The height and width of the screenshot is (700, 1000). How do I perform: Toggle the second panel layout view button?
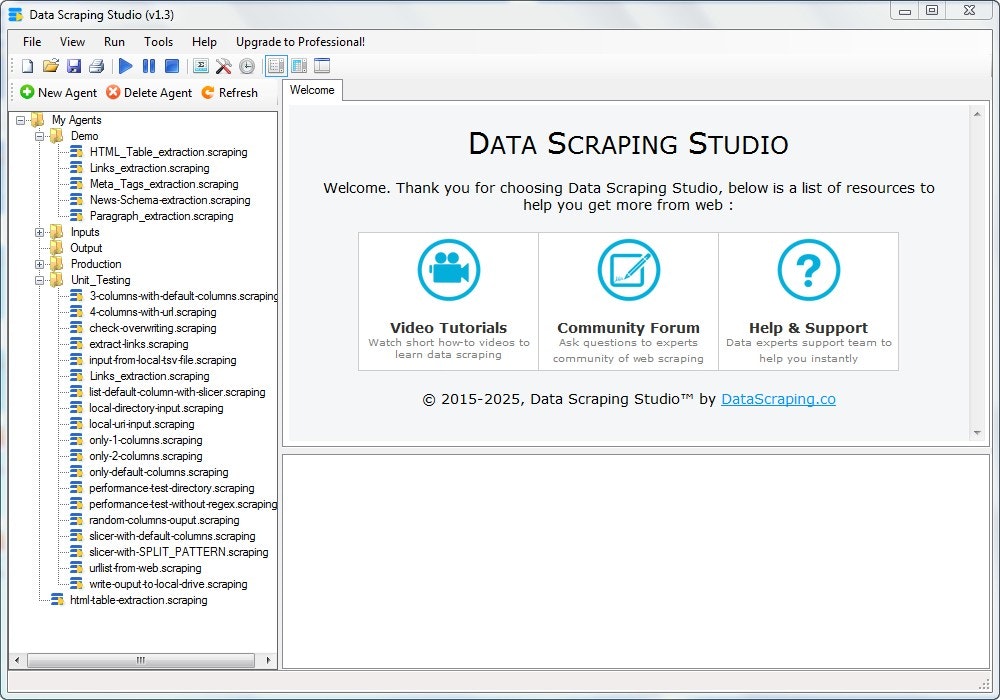coord(299,66)
